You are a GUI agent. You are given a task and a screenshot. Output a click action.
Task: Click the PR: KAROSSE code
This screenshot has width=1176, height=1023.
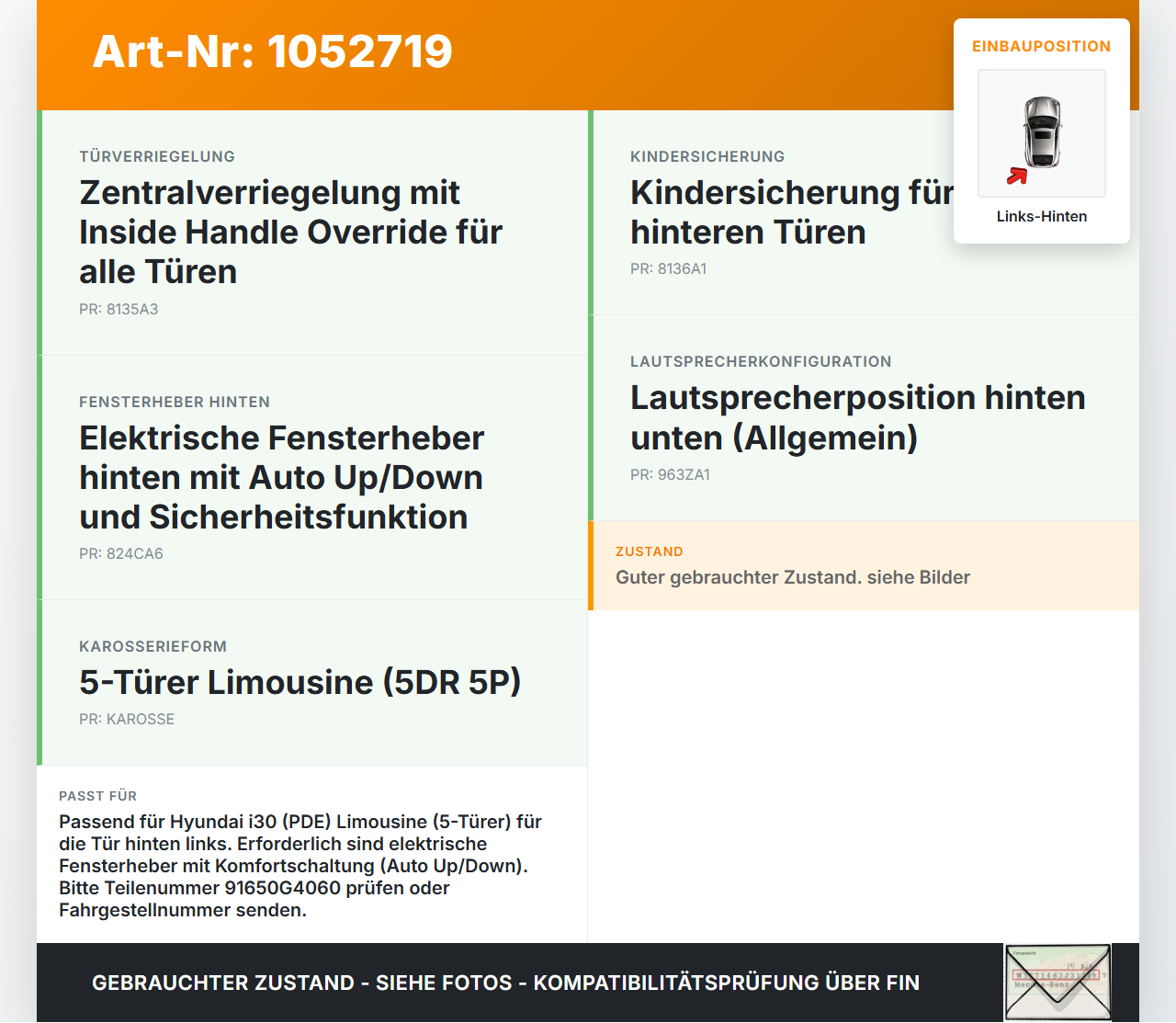click(x=127, y=719)
